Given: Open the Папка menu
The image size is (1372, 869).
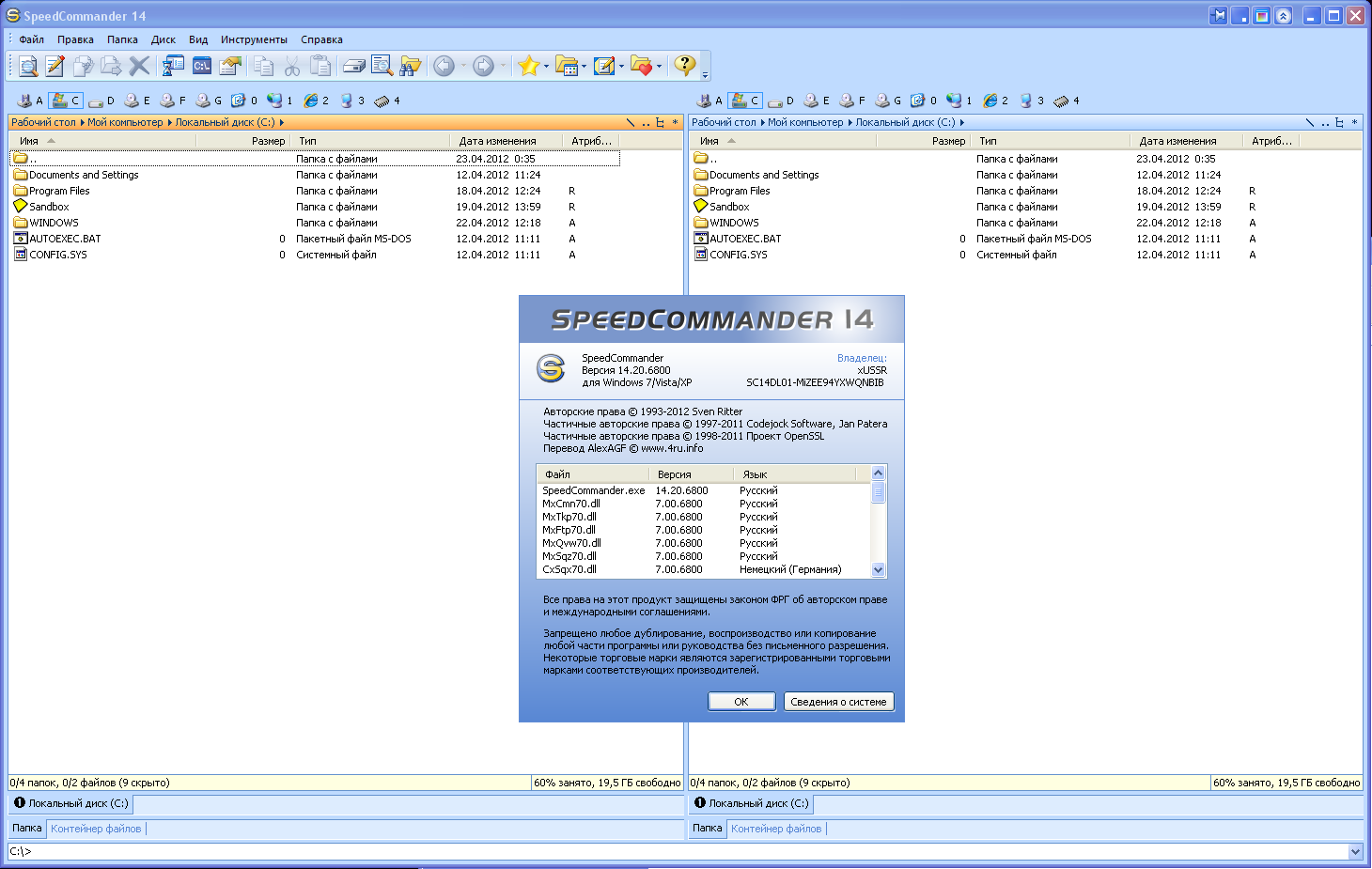Looking at the screenshot, I should (x=122, y=39).
